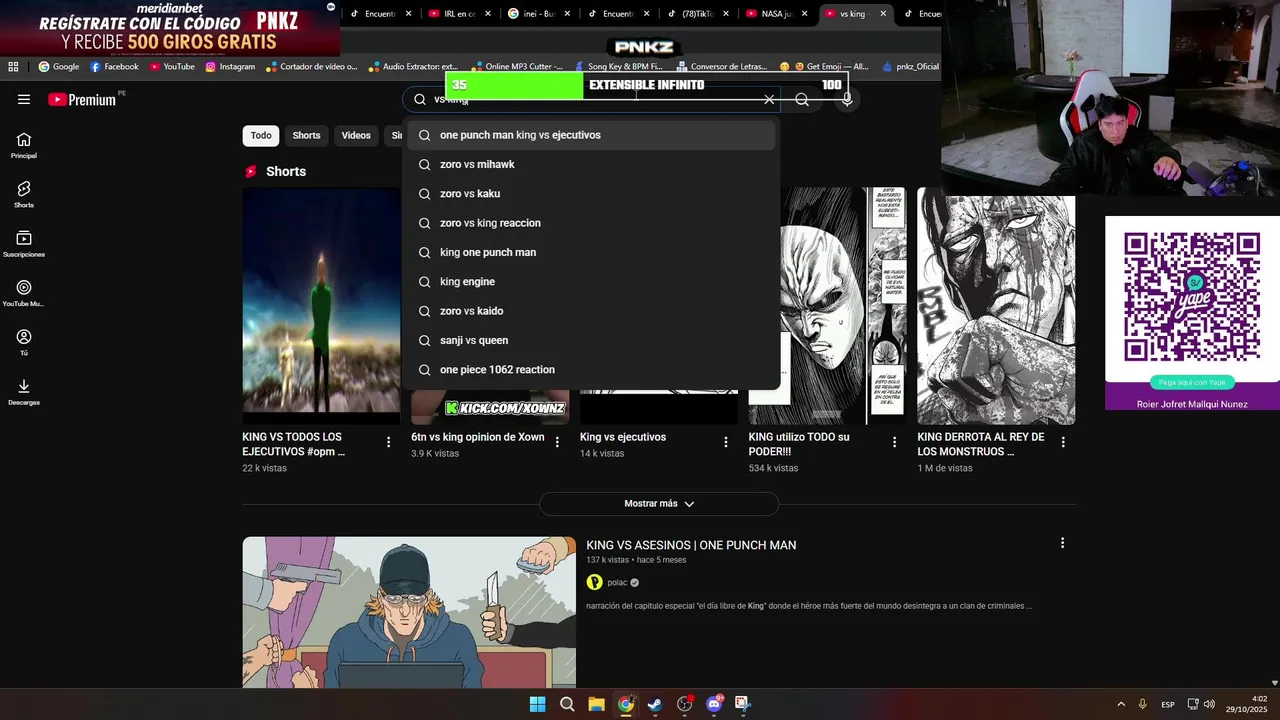Open the YouTube guide hamburger menu
This screenshot has height=720, width=1280.
click(x=24, y=99)
